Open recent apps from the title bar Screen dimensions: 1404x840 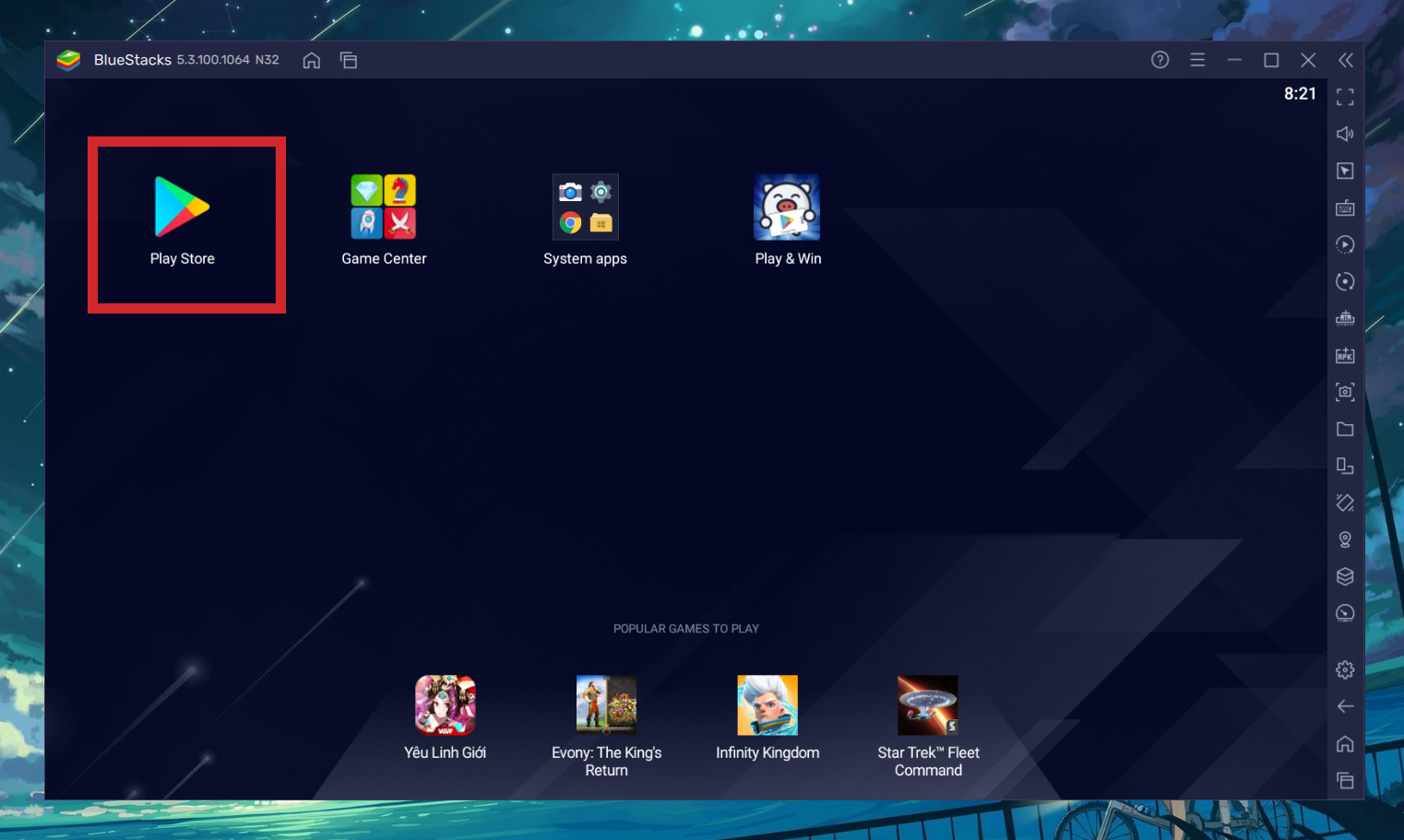point(349,61)
